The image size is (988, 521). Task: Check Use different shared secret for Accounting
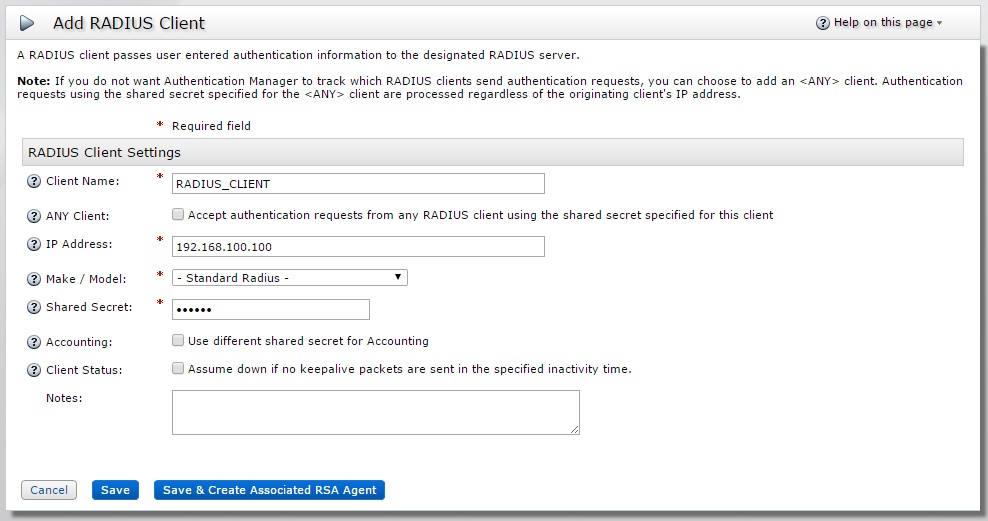tap(178, 340)
